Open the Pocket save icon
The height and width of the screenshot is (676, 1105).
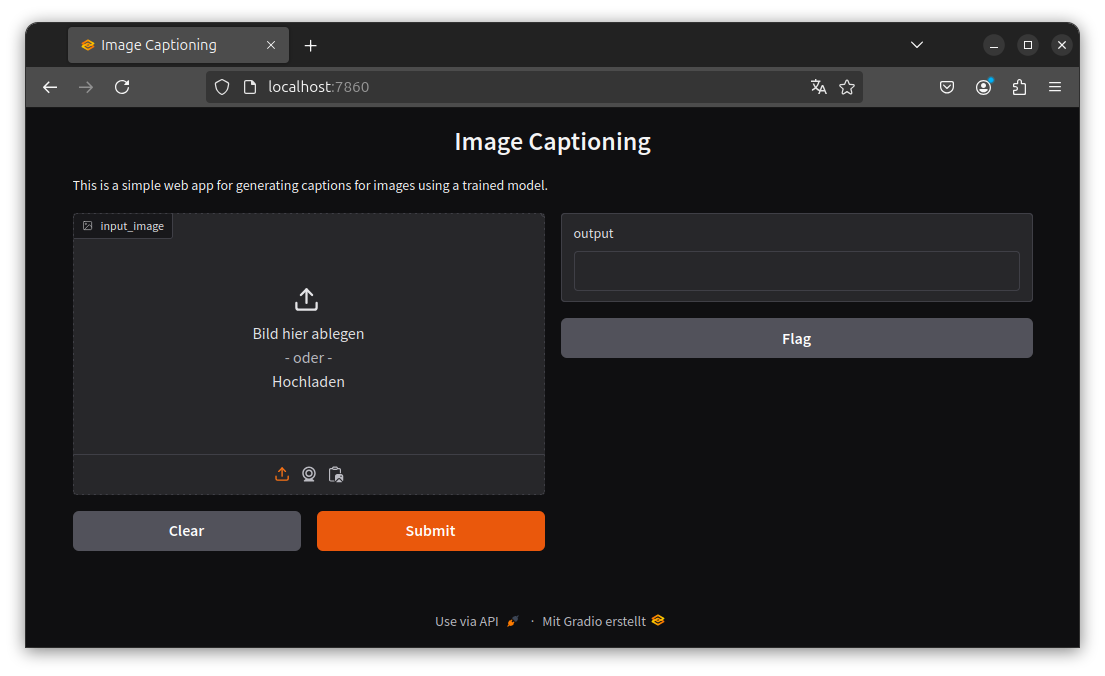pyautogui.click(x=946, y=87)
